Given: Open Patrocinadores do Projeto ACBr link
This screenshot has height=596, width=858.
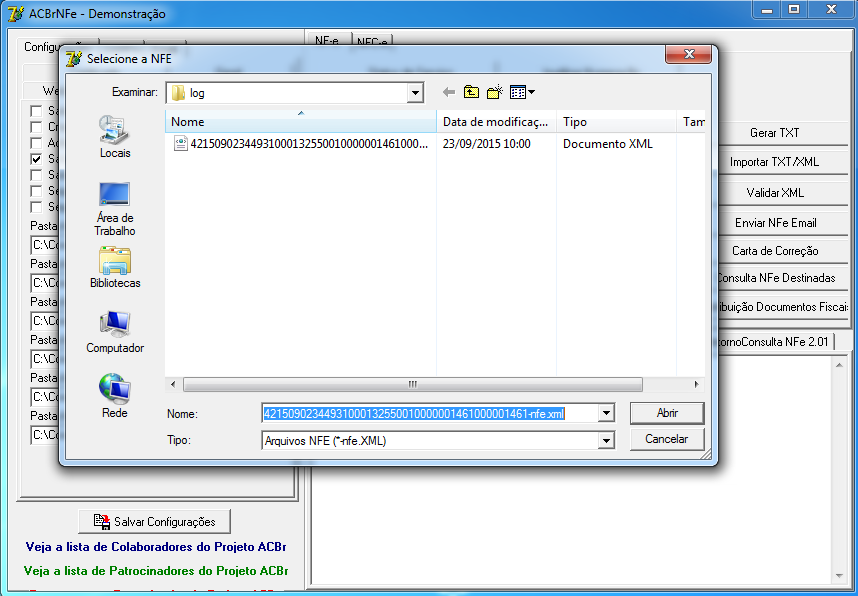Looking at the screenshot, I should tap(155, 571).
